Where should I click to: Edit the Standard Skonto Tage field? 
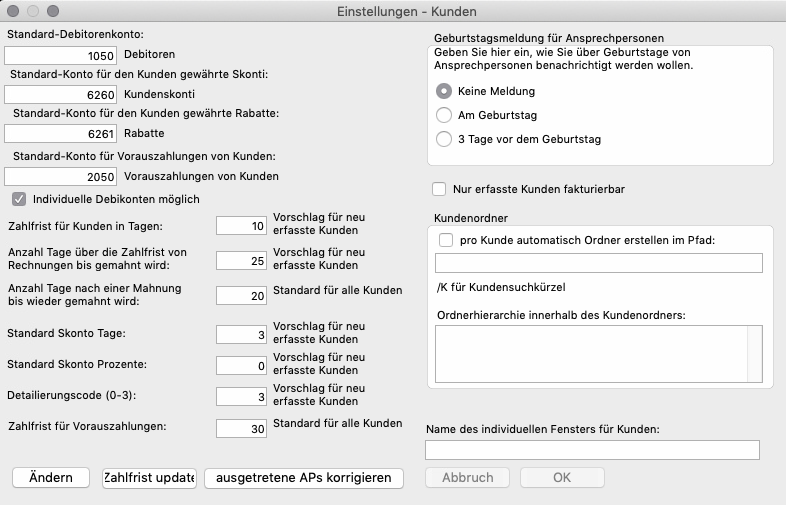(x=238, y=334)
